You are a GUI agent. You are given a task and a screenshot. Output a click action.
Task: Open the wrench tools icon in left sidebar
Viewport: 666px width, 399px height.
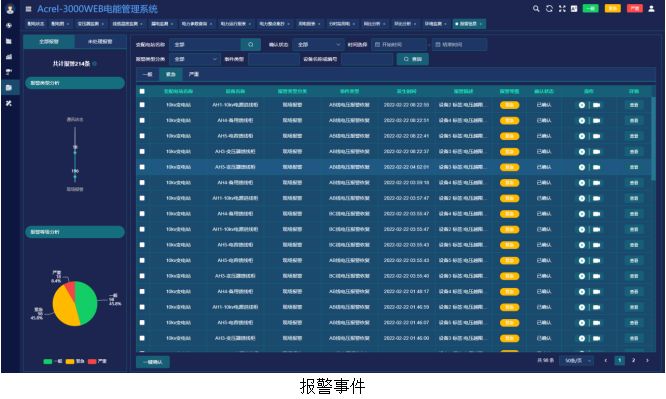9,103
